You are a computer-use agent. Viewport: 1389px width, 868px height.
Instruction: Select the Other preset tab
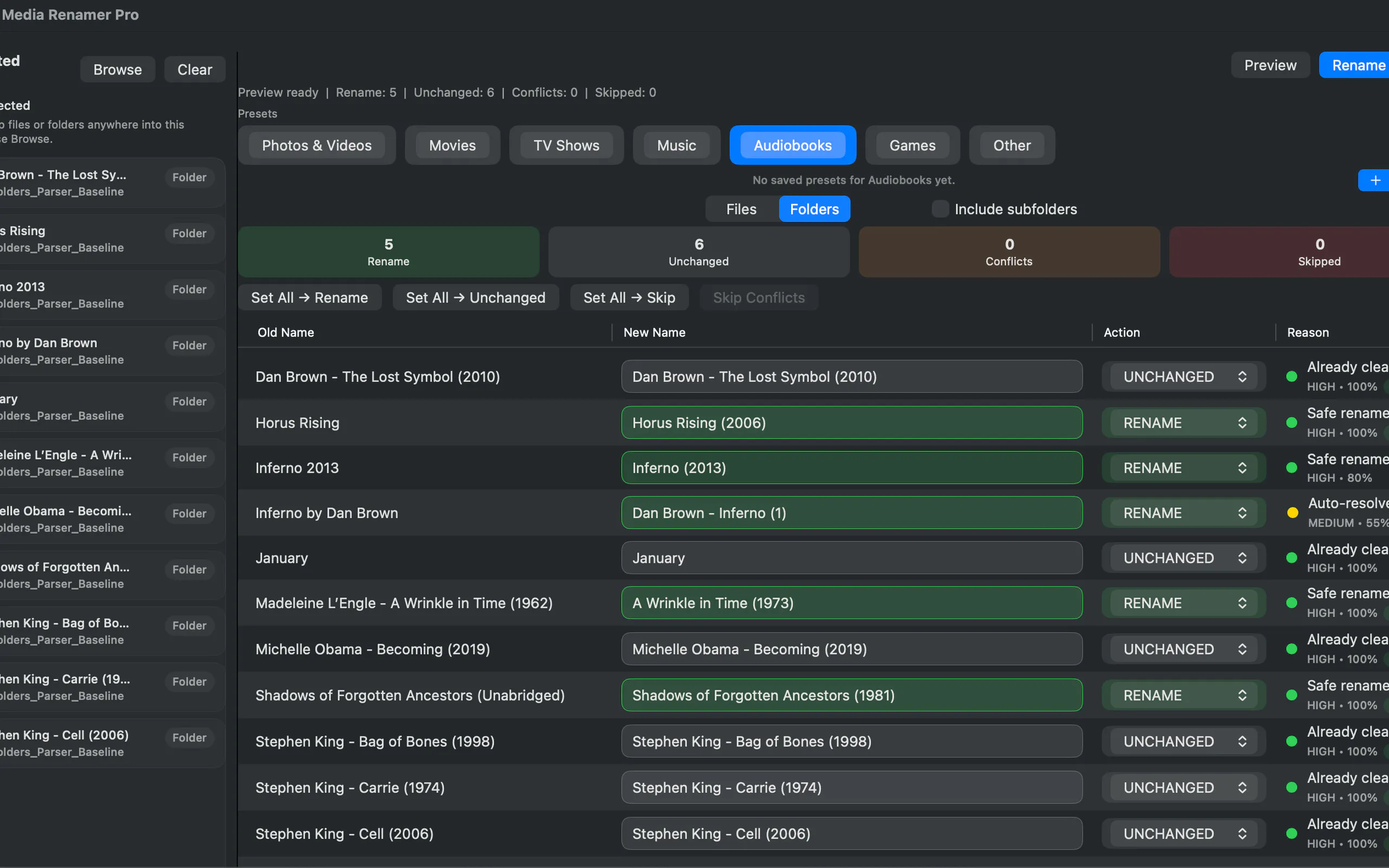[1012, 145]
